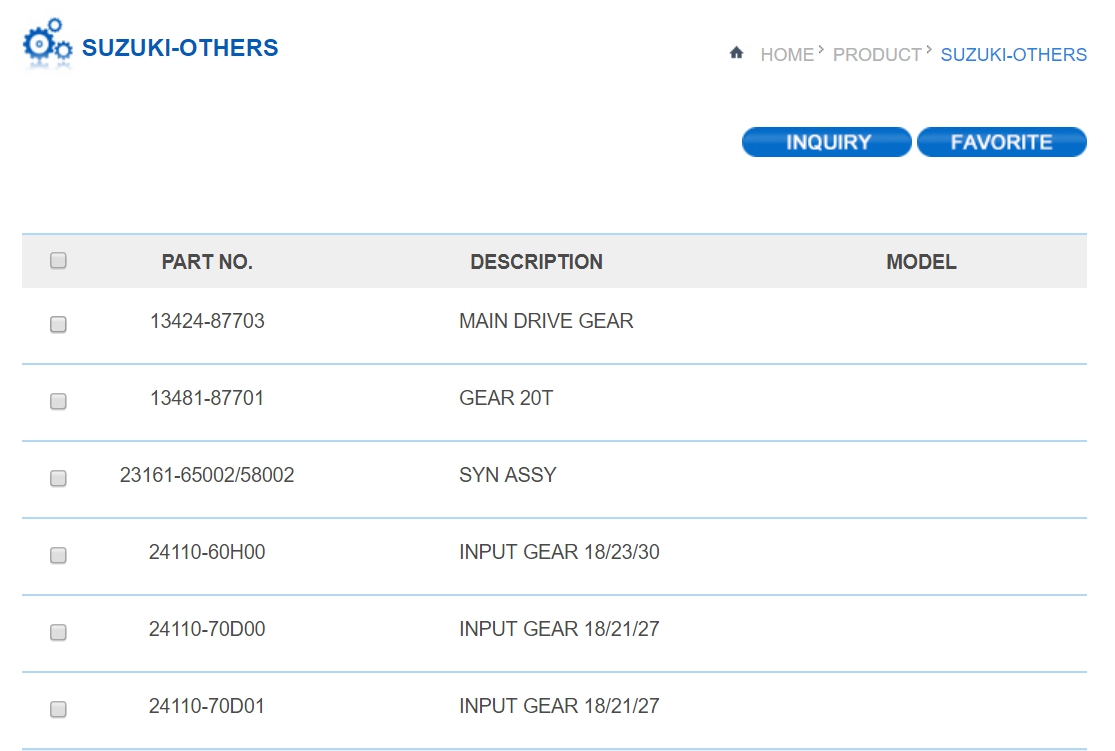
Task: Click part number 24110-70D01
Action: point(207,705)
